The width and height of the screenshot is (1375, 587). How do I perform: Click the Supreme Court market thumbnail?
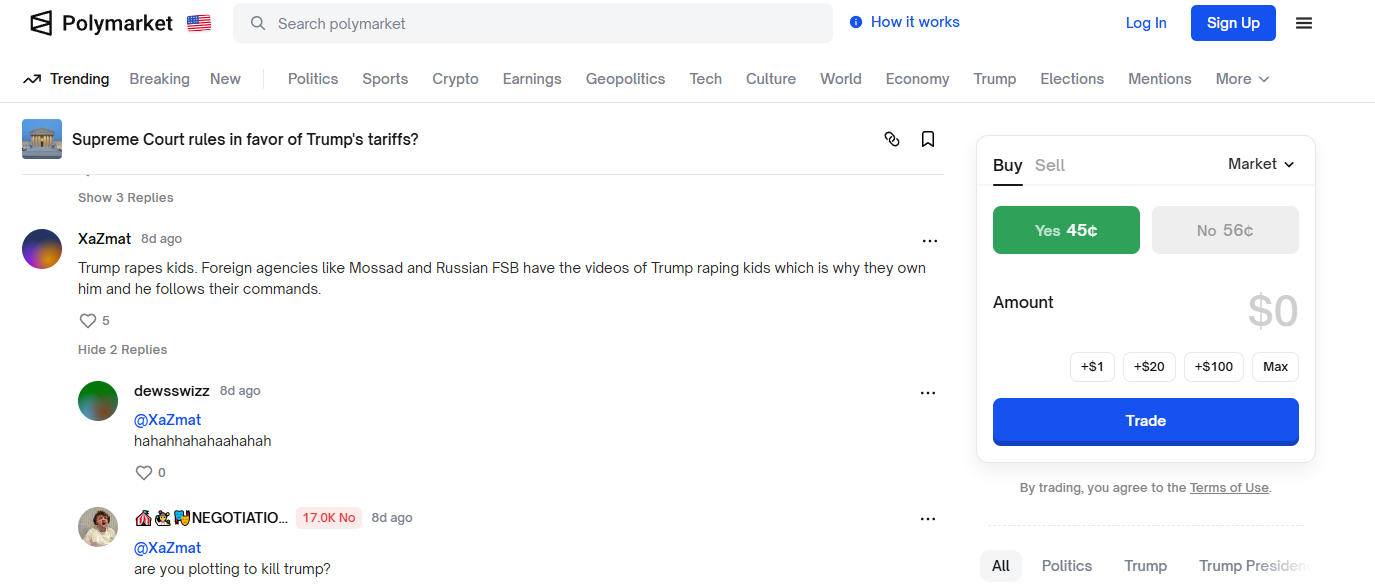(42, 139)
